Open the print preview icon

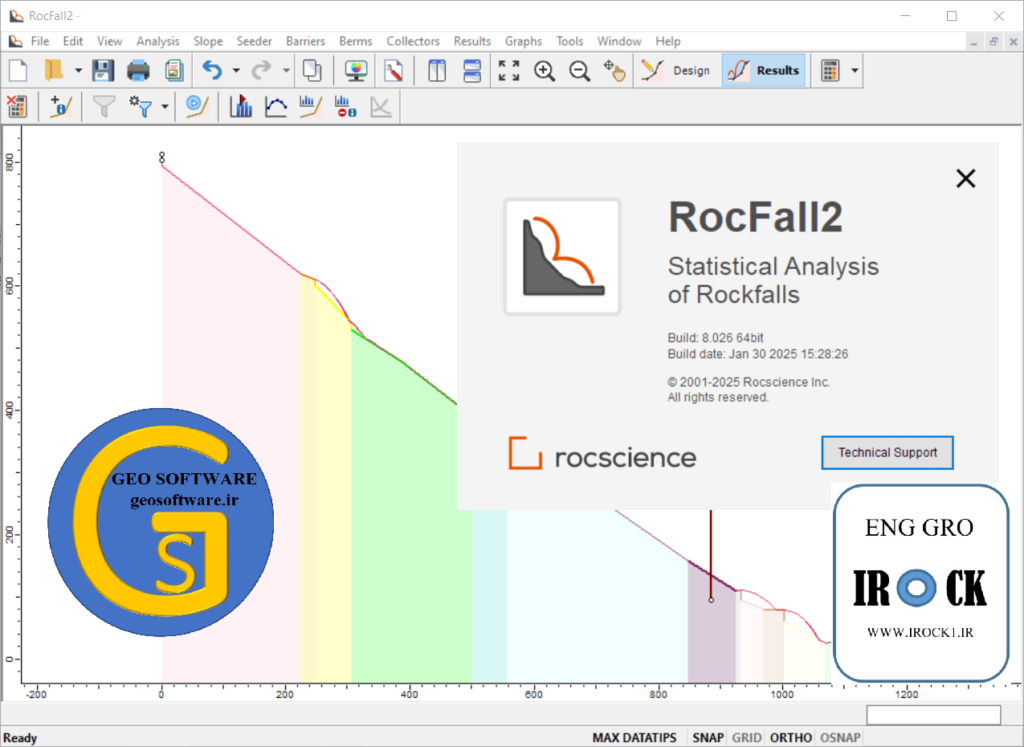[174, 70]
